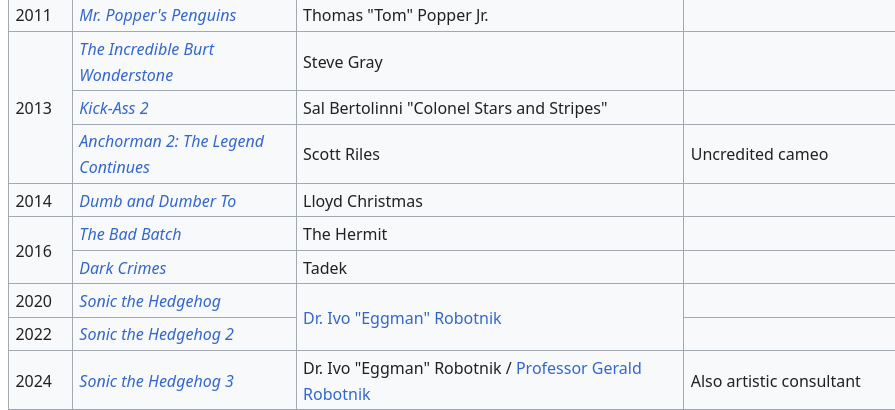Follow the Sonic the Hedgehog 2 link
Screen dimensions: 895x410
coord(156,334)
